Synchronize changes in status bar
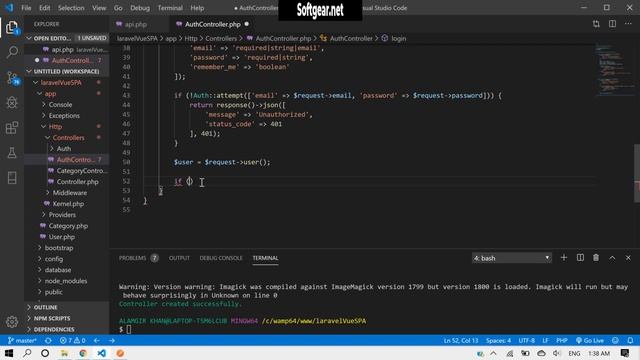Viewport: 640px width, 360px height. [x=48, y=340]
